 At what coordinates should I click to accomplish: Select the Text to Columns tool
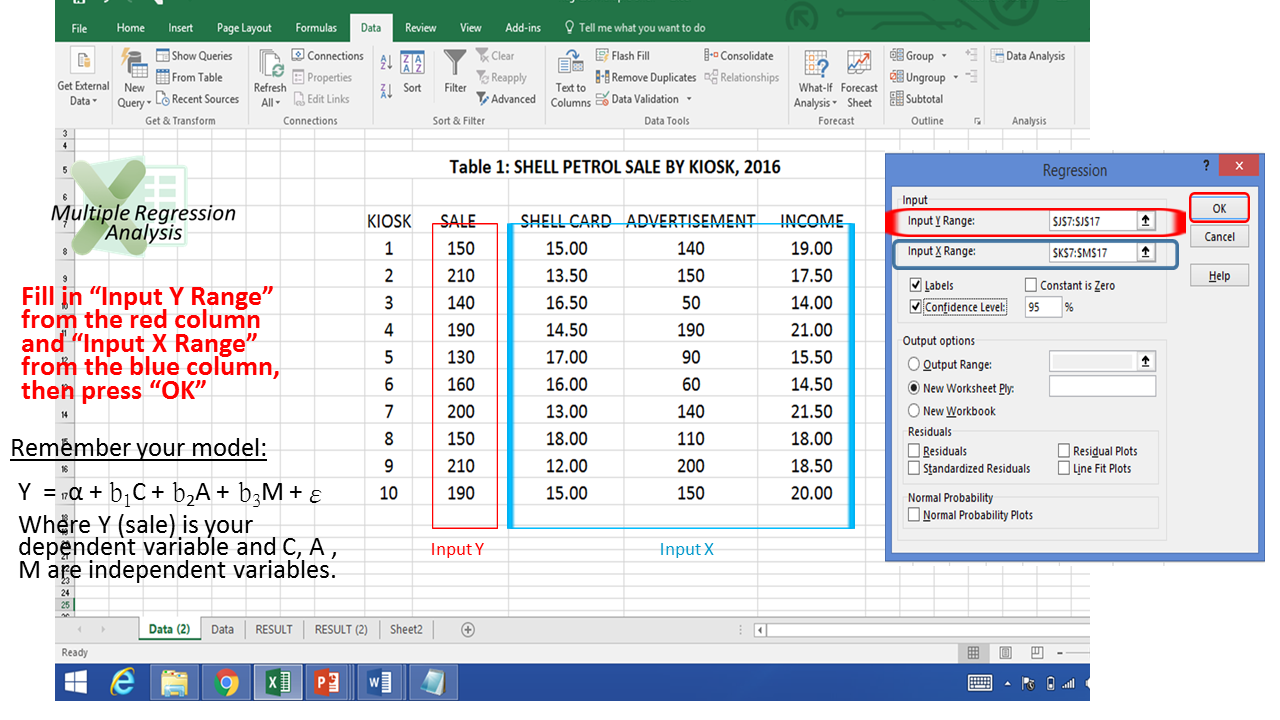tap(569, 77)
